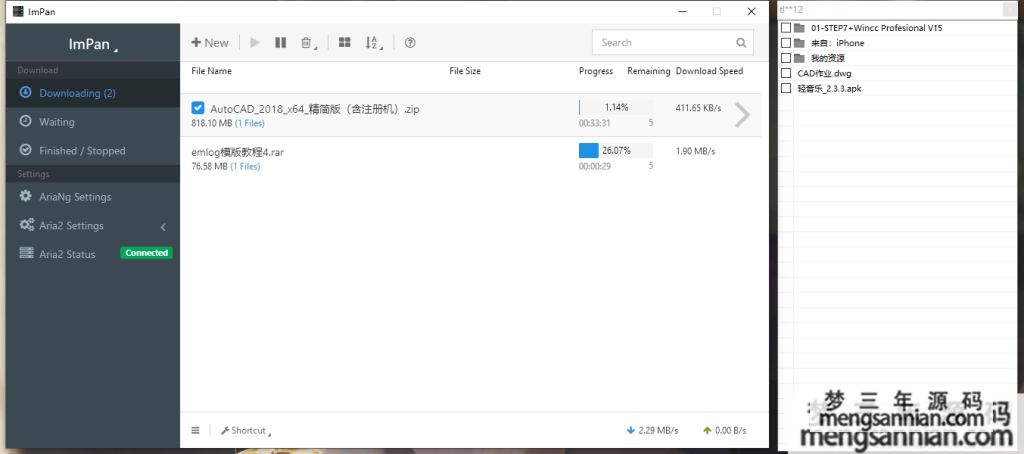Click the 0.00 B/s upload speed indicator

[725, 430]
